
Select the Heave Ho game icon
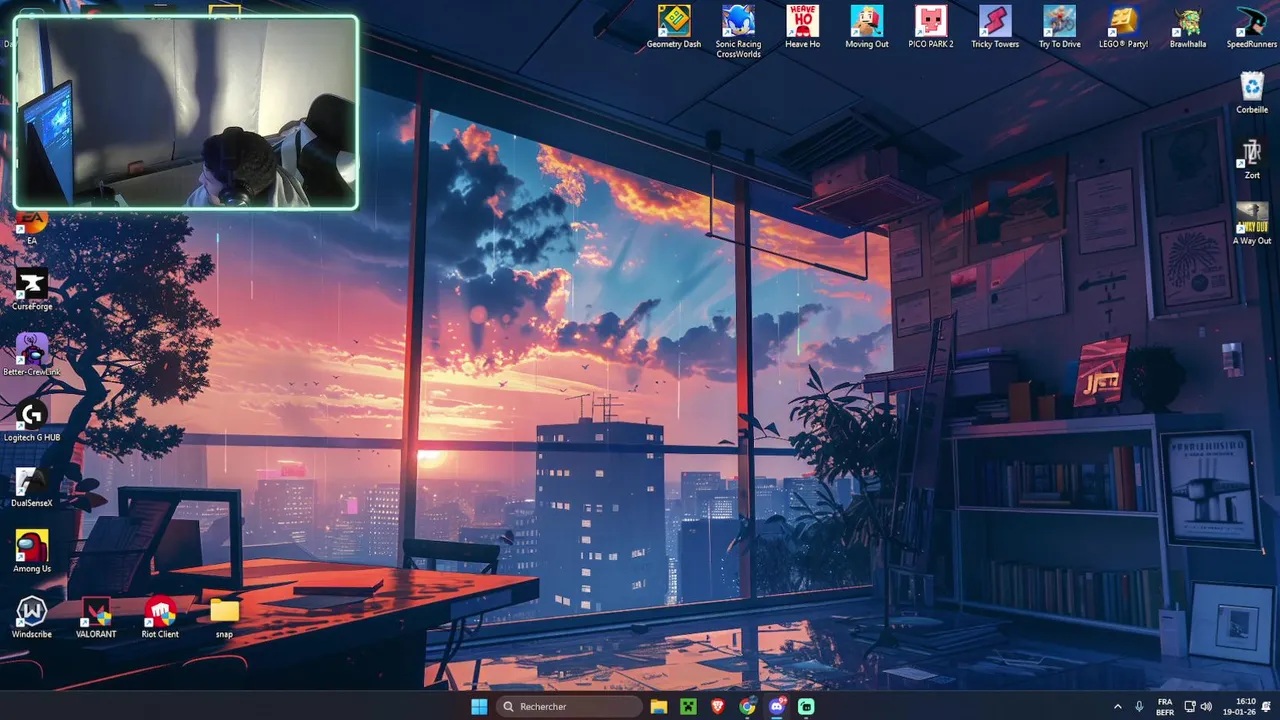pyautogui.click(x=802, y=27)
